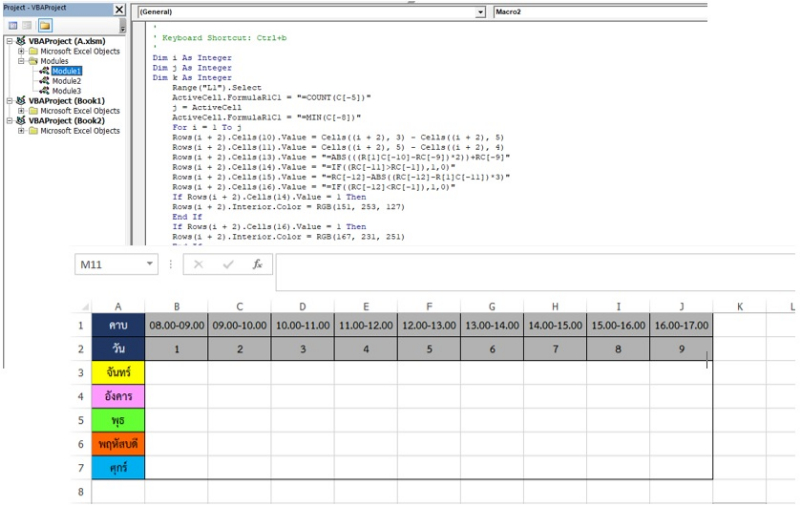Select column J header
The width and height of the screenshot is (800, 506).
[682, 307]
